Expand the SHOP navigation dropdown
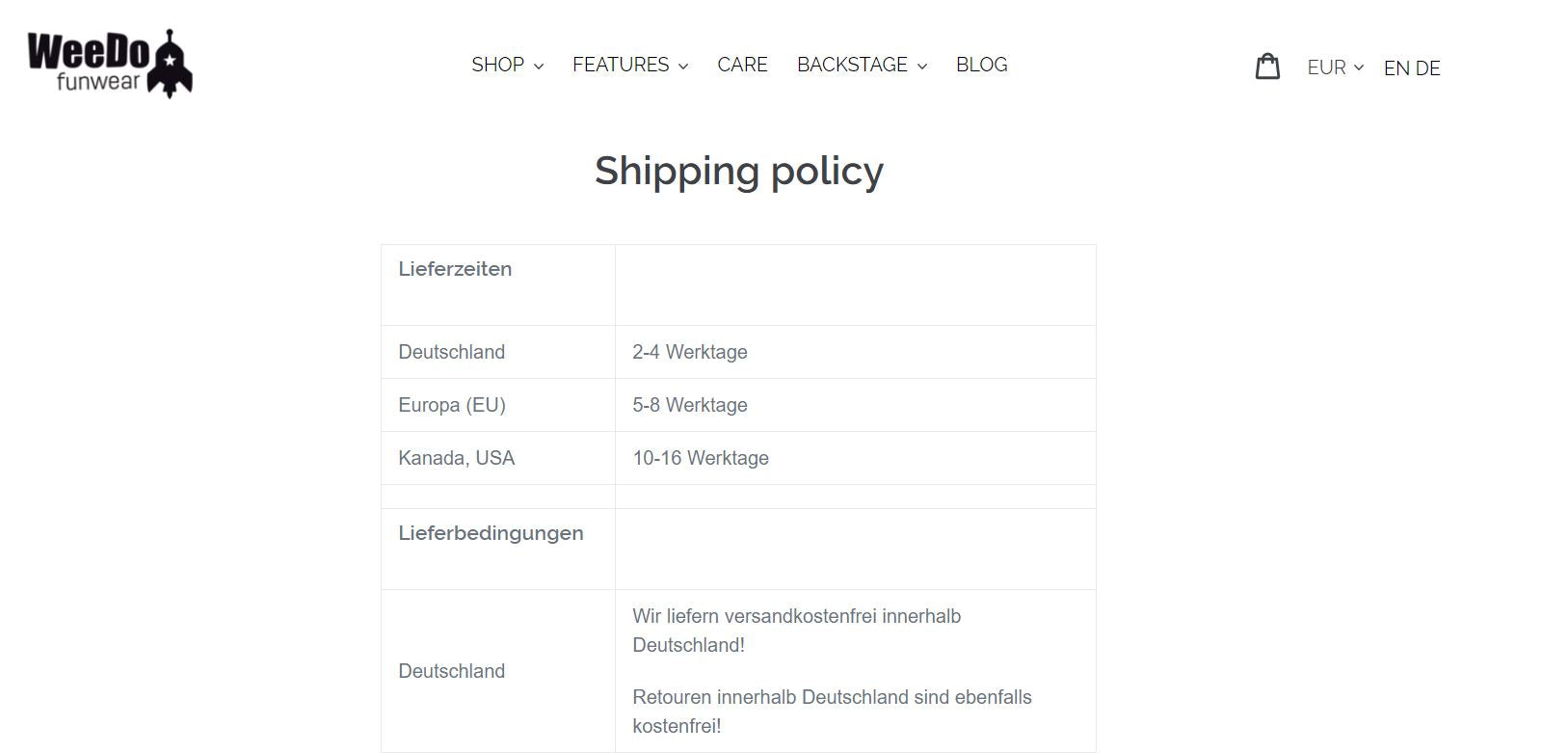Image resolution: width=1568 pixels, height=753 pixels. point(507,65)
